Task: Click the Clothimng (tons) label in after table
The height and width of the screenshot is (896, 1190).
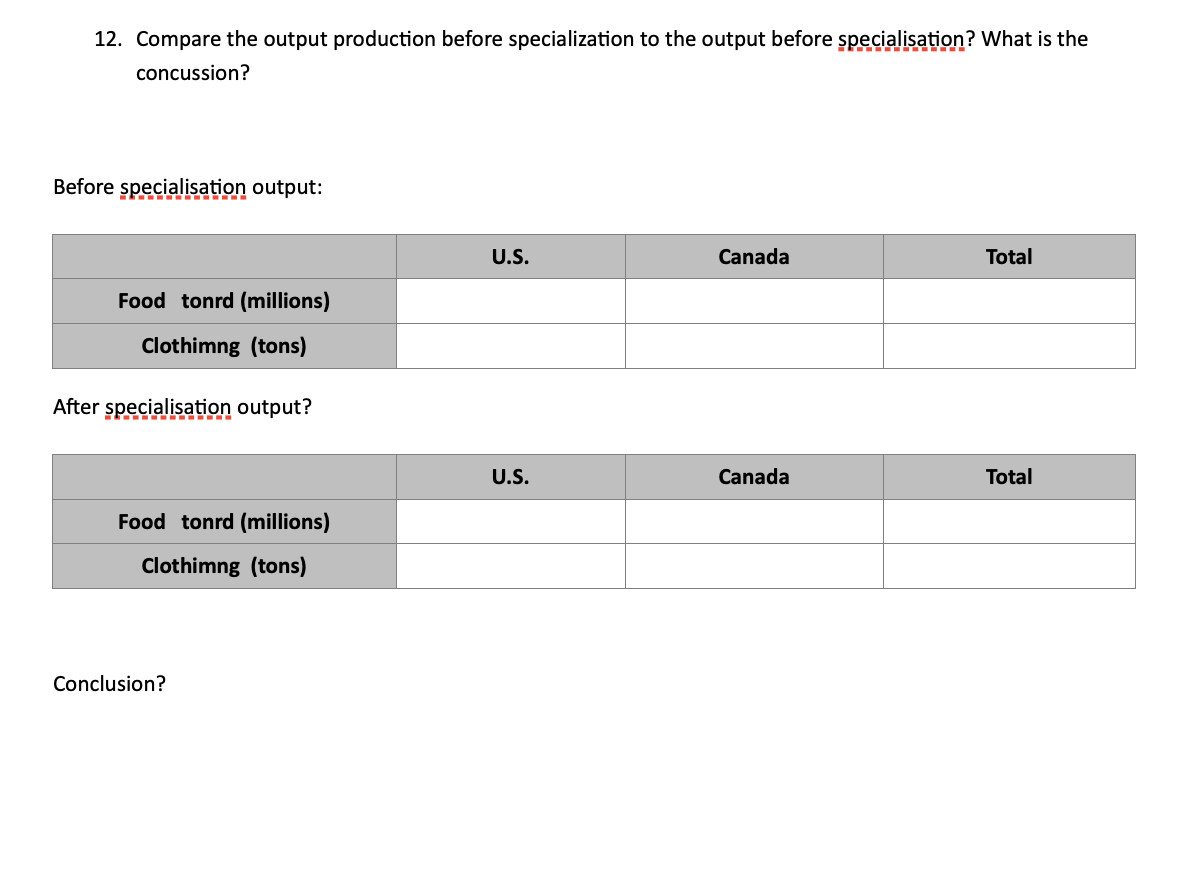Action: (x=223, y=565)
